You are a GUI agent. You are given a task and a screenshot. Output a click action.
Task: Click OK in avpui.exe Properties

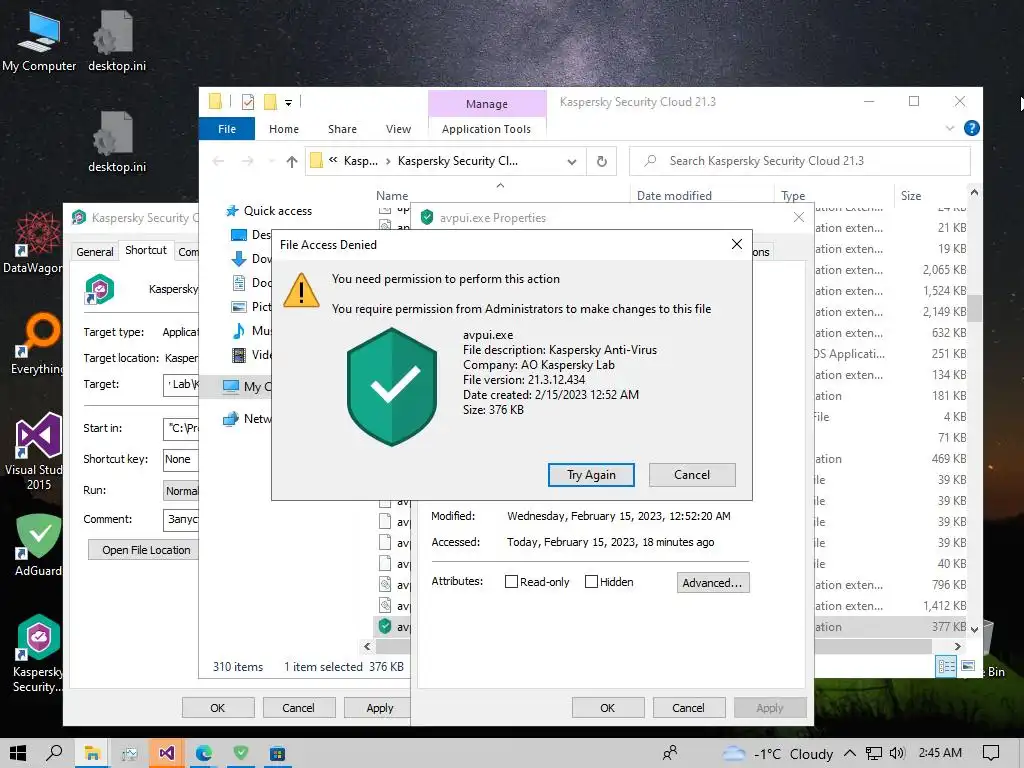(607, 708)
